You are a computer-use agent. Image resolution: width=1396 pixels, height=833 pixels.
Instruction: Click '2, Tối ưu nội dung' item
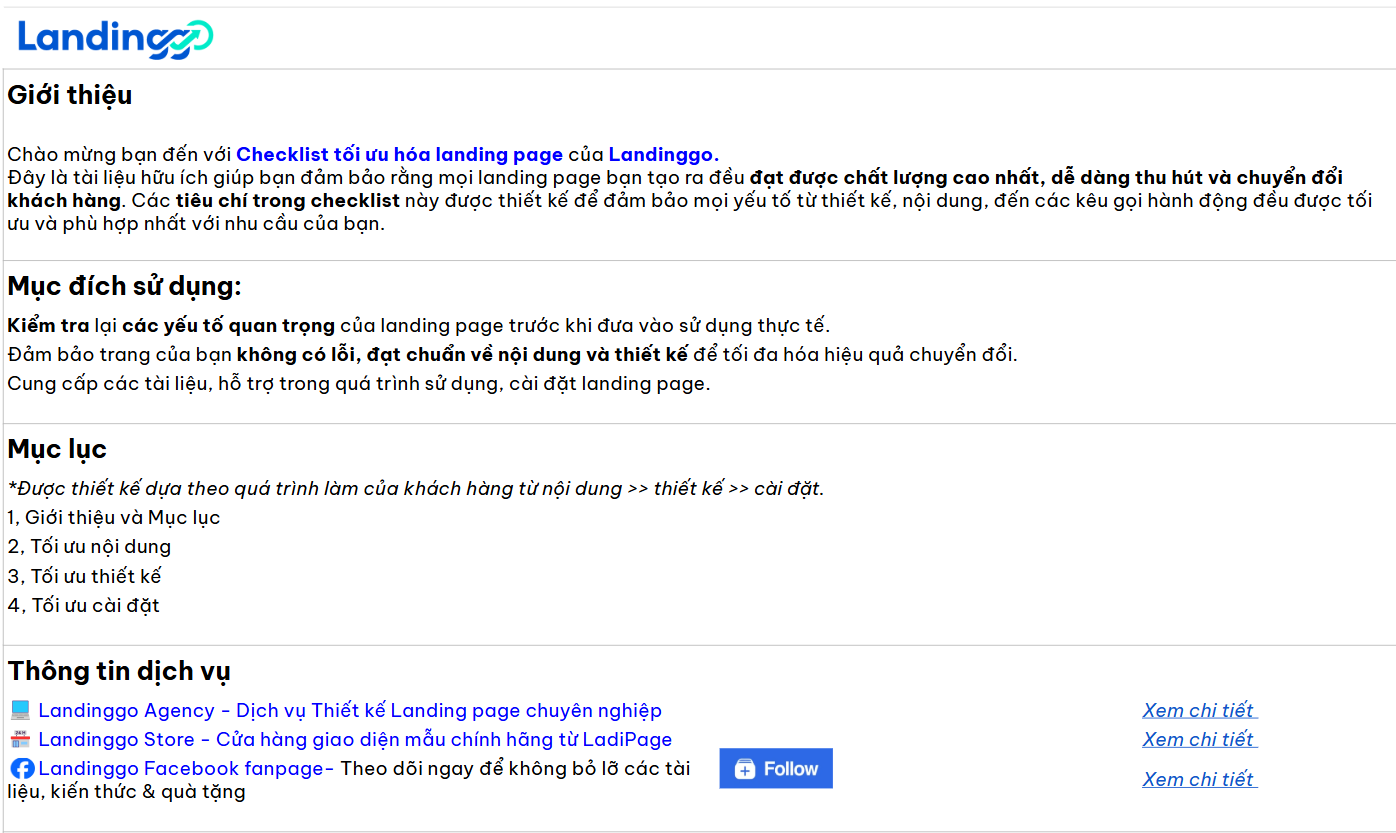tap(89, 547)
